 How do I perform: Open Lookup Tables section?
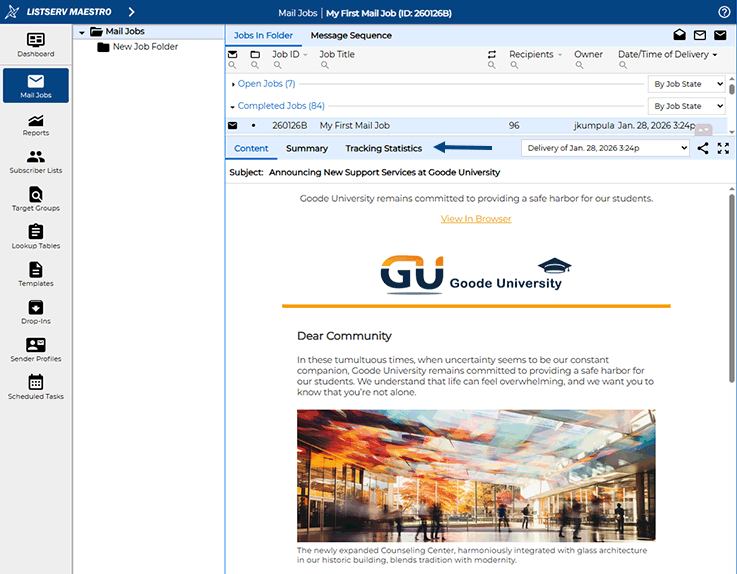tap(36, 237)
